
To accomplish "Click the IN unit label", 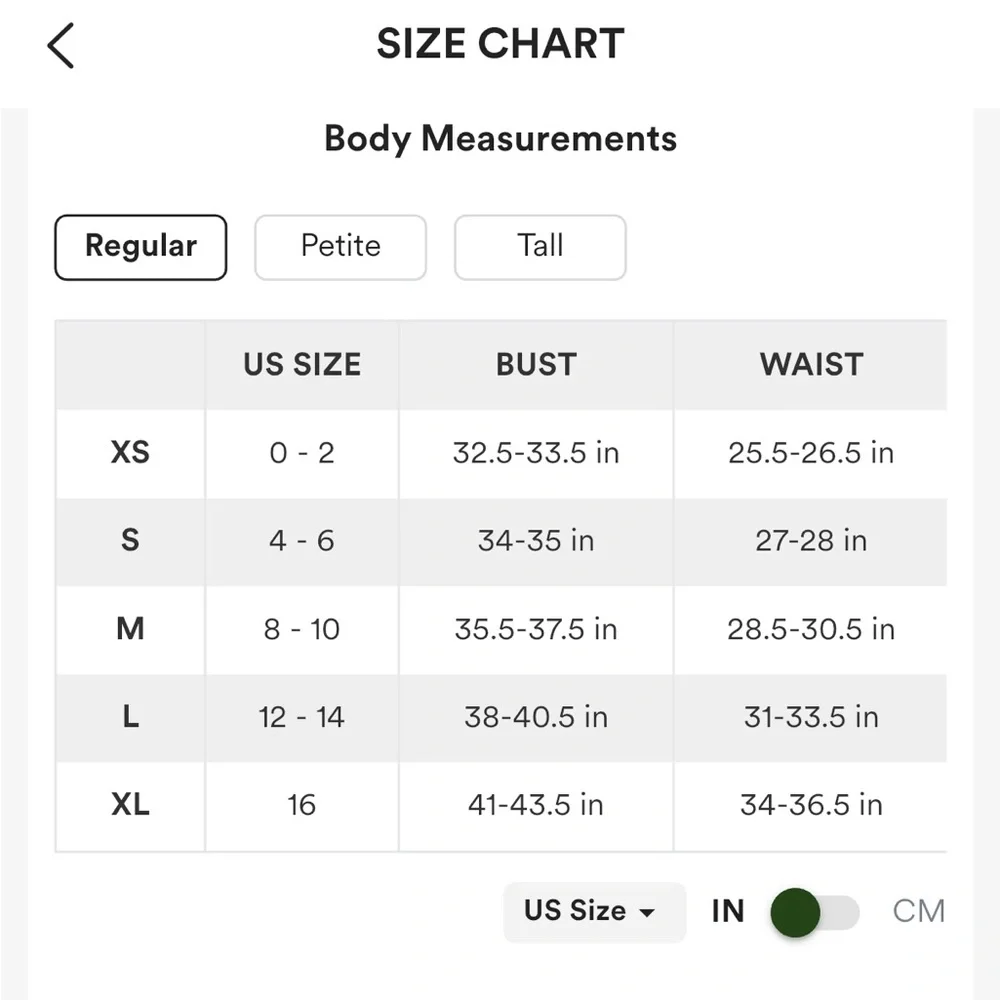I will pyautogui.click(x=728, y=911).
